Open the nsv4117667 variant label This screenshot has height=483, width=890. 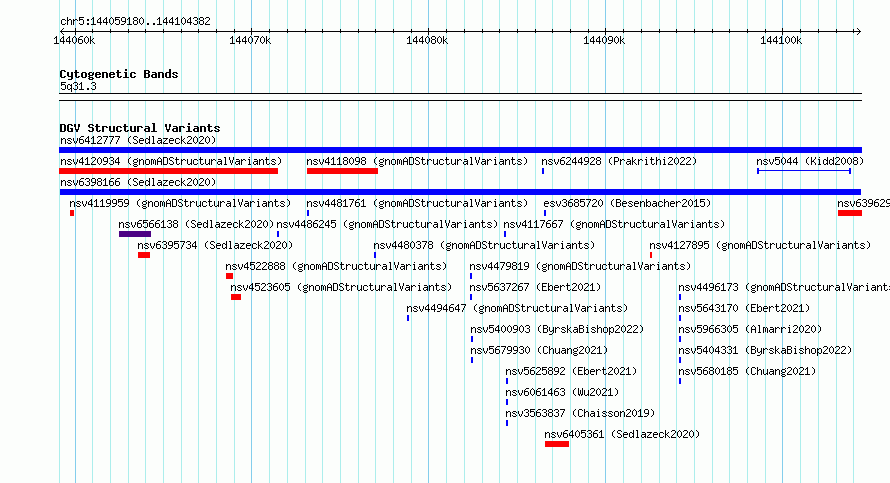(x=614, y=224)
